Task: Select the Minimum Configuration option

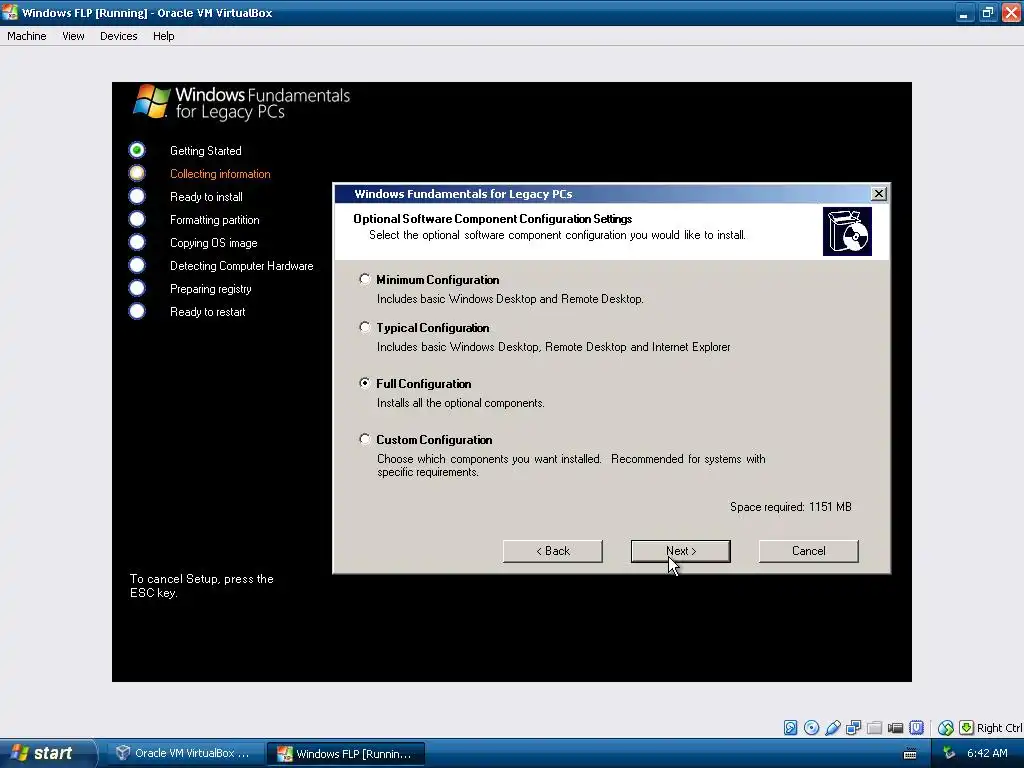Action: [x=364, y=280]
